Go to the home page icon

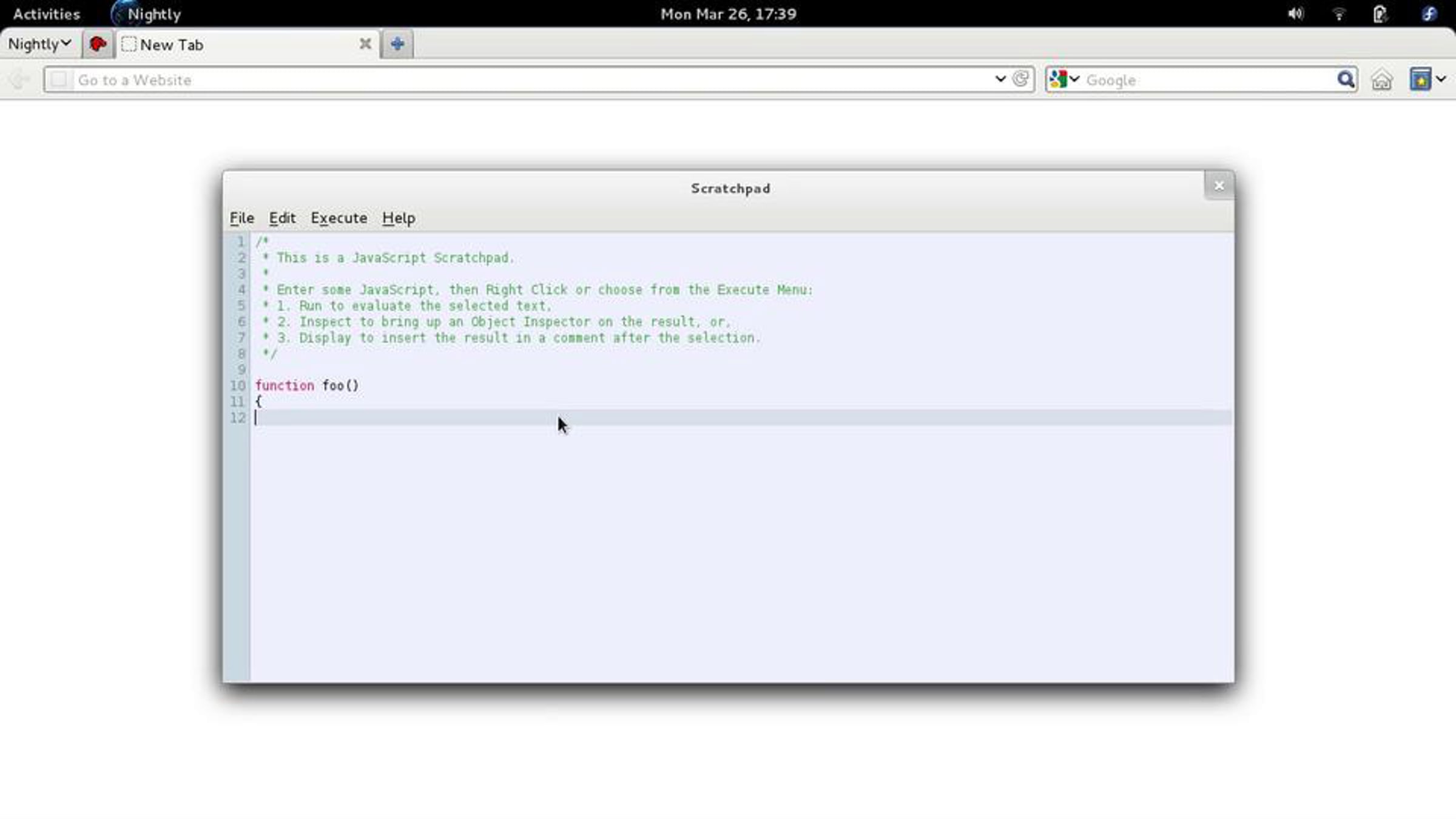(1381, 79)
